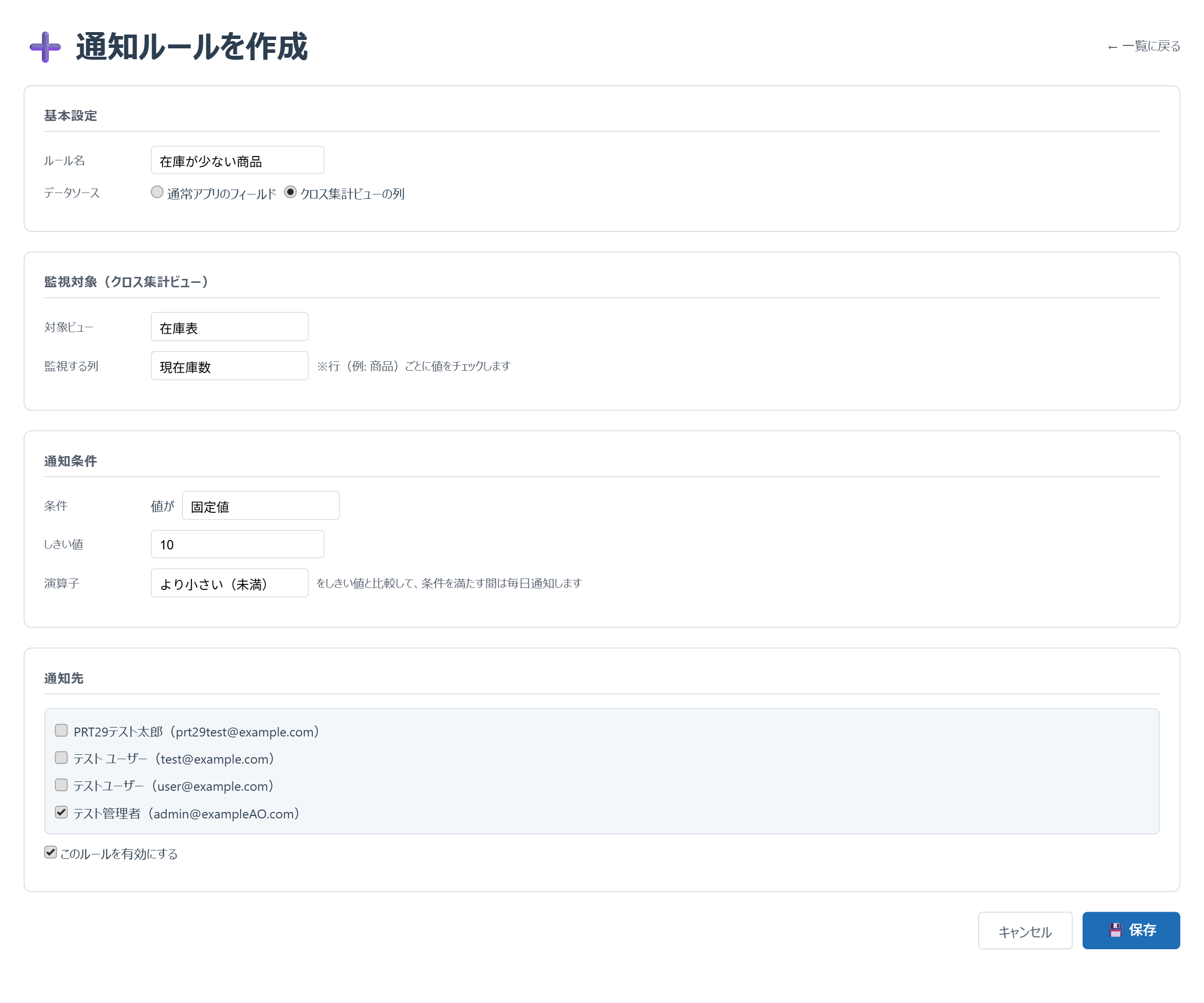Click the purple plus icon beside the title

(x=45, y=47)
